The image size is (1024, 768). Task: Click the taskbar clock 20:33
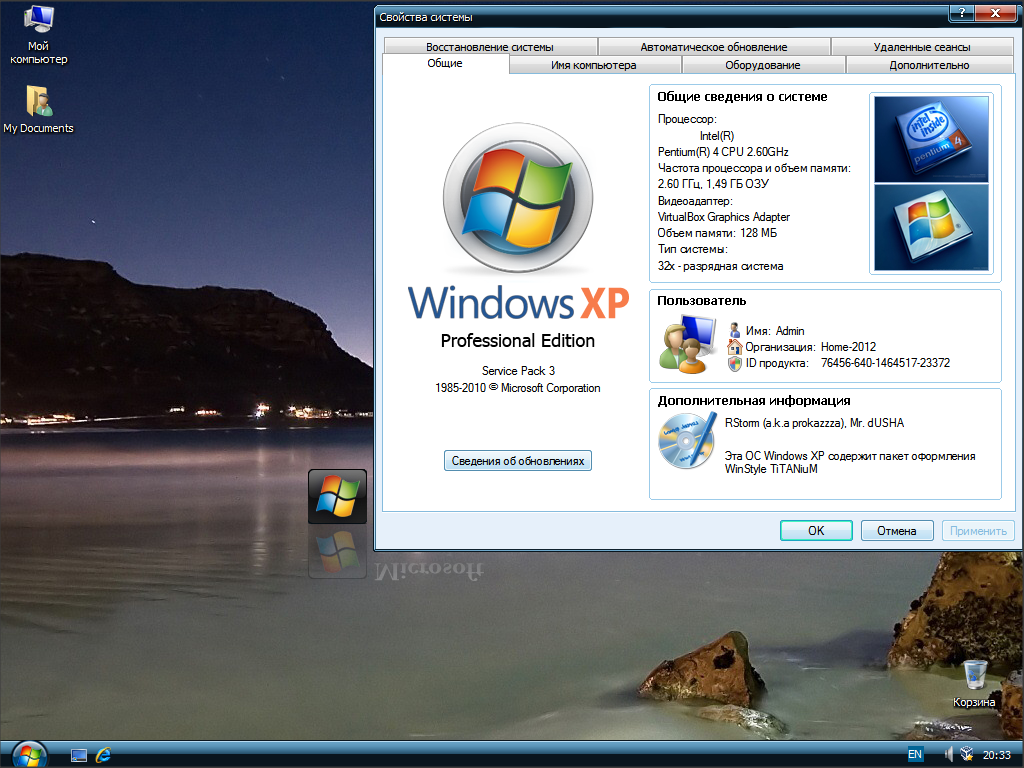tap(997, 755)
